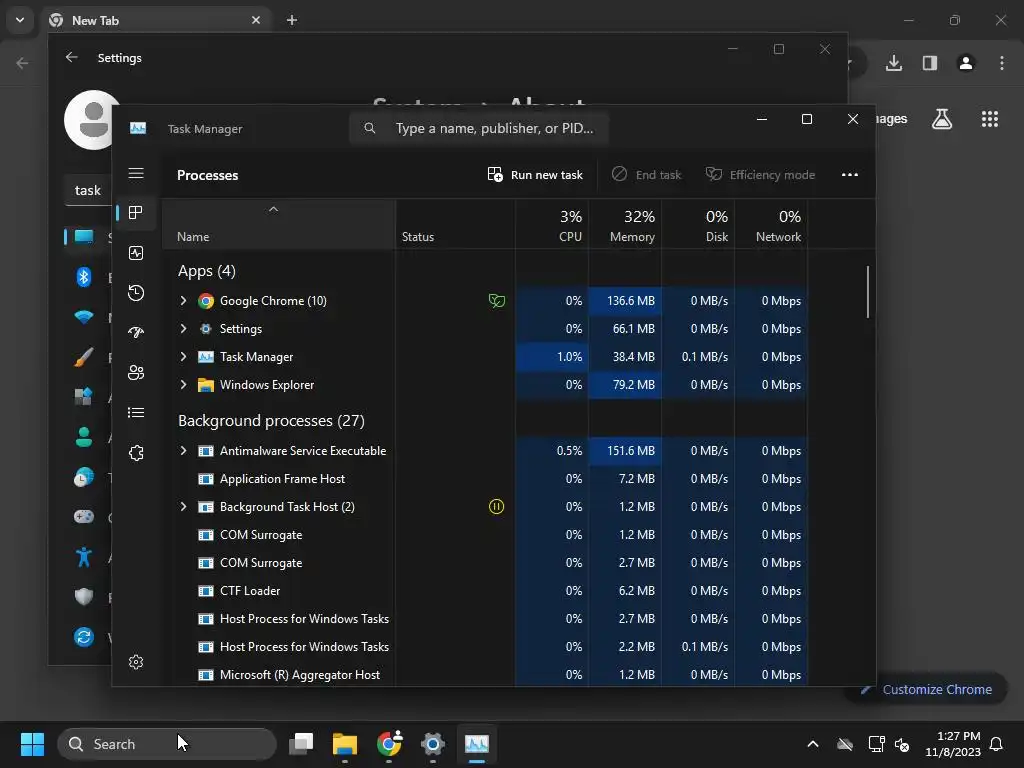Sort processes by Disk column header

click(698, 224)
